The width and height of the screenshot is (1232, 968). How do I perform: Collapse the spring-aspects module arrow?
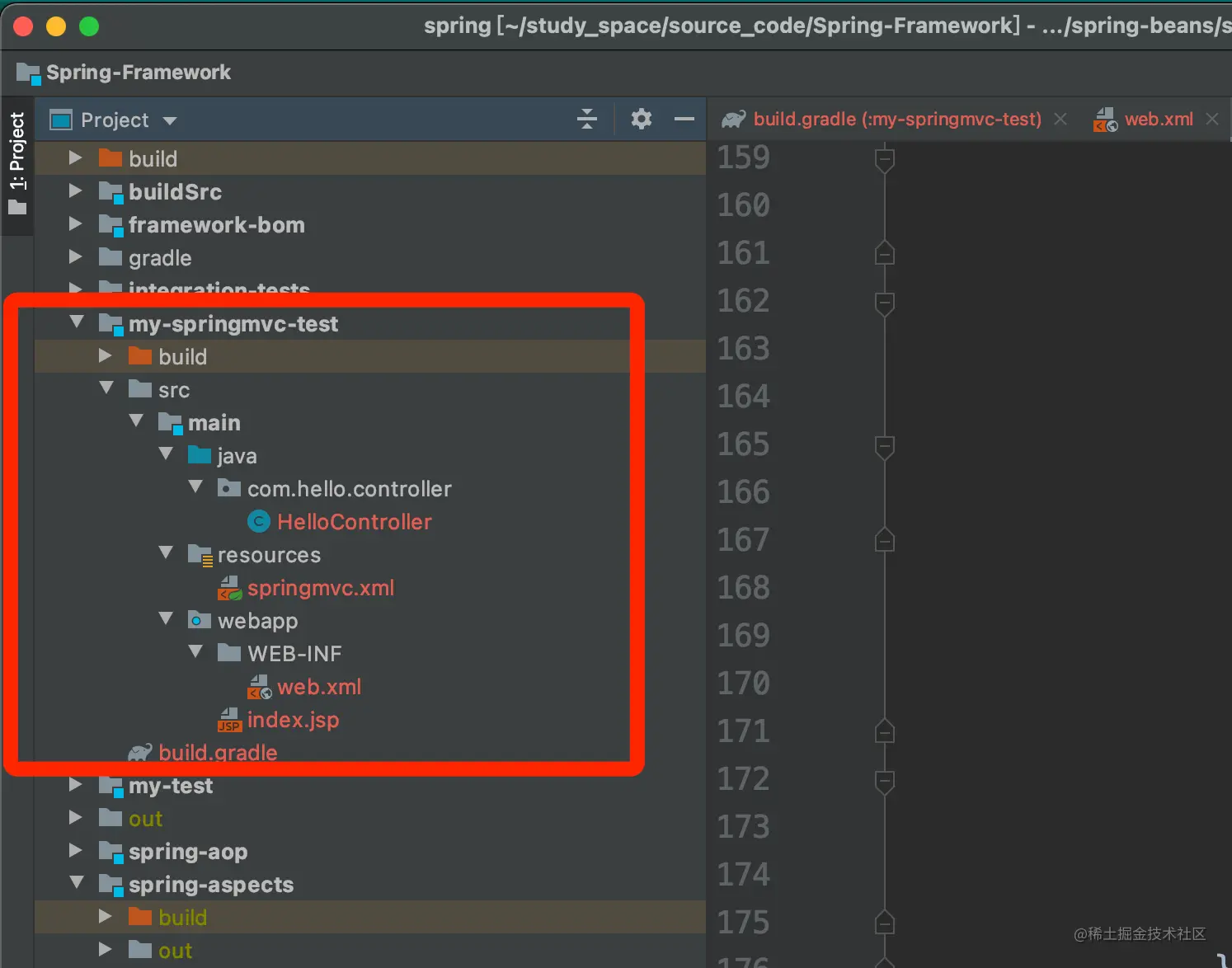[x=77, y=882]
